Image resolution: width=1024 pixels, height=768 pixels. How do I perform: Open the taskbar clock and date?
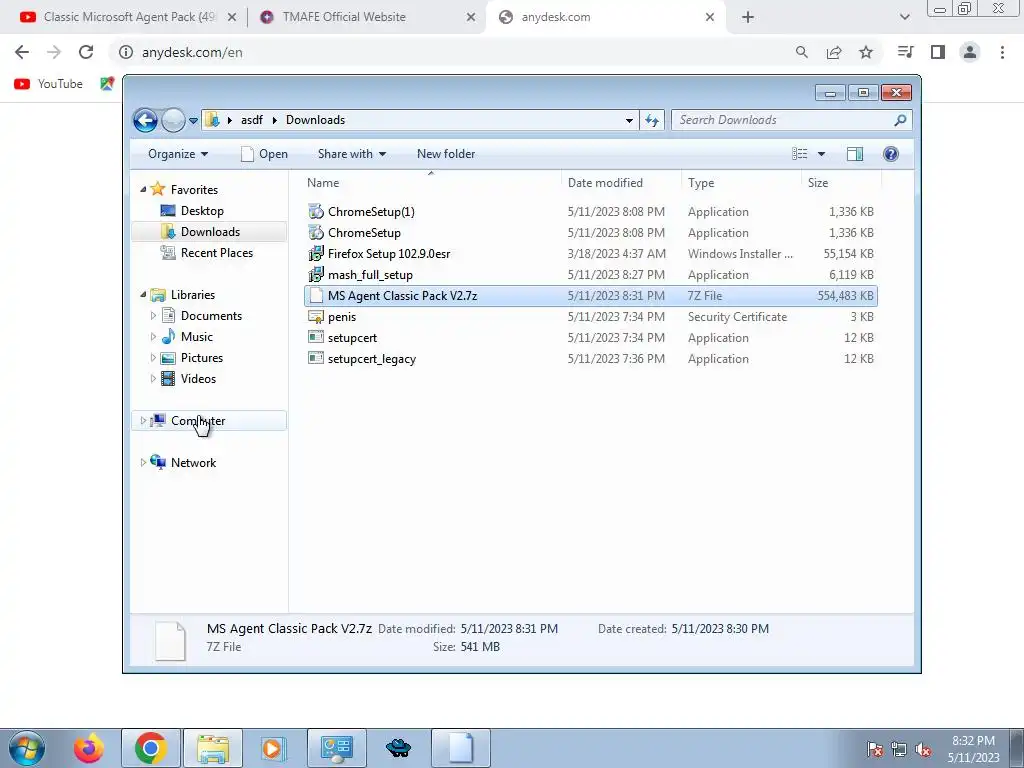(x=973, y=749)
